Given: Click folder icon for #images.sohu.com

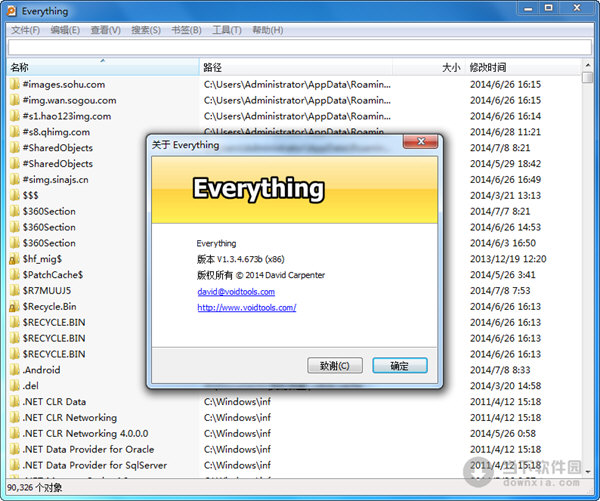Looking at the screenshot, I should click(x=15, y=84).
